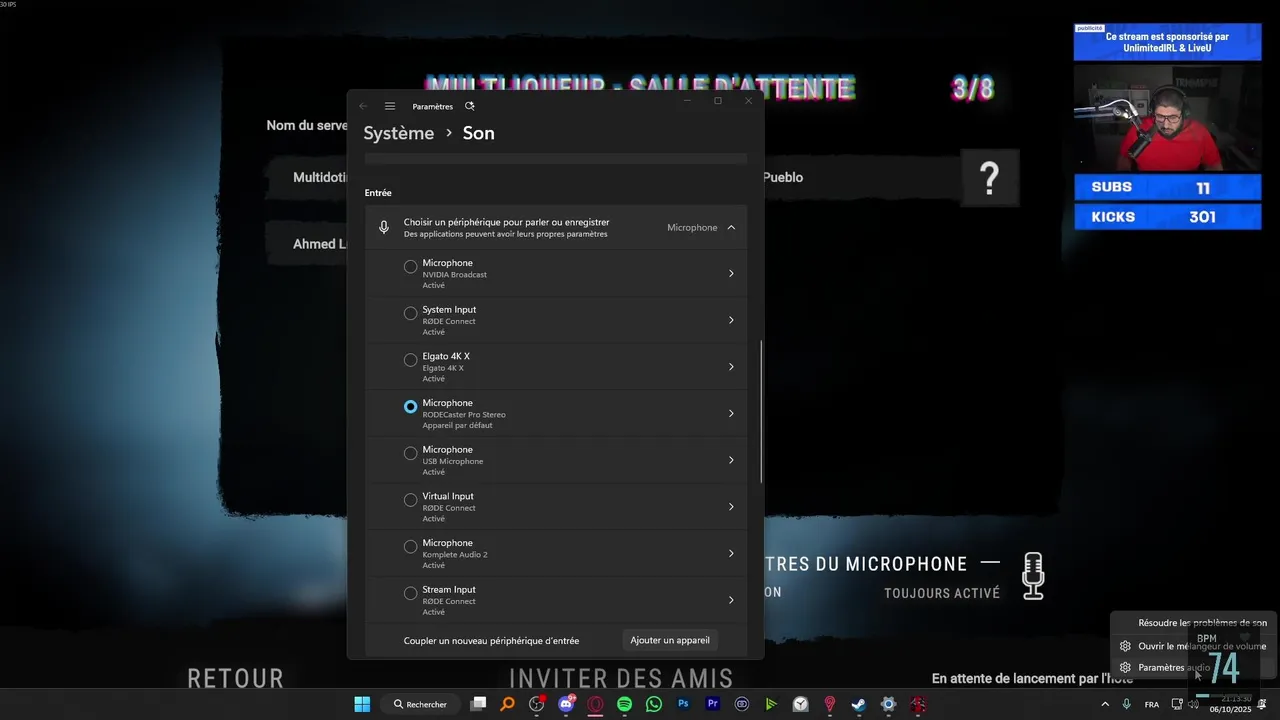Open Elgato 4K X details arrow
Viewport: 1280px width, 720px height.
[731, 367]
